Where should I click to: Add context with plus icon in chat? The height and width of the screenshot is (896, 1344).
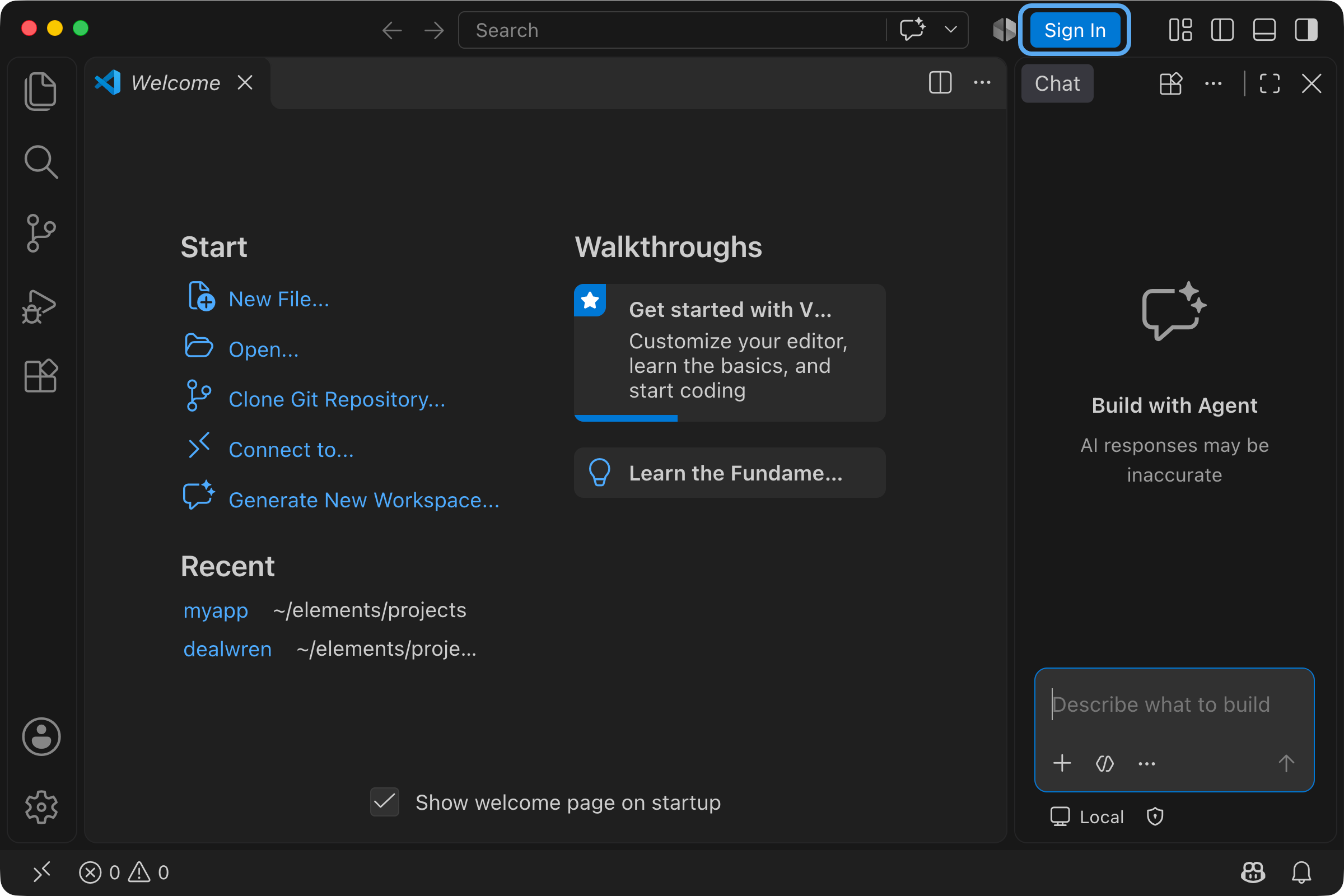point(1062,763)
